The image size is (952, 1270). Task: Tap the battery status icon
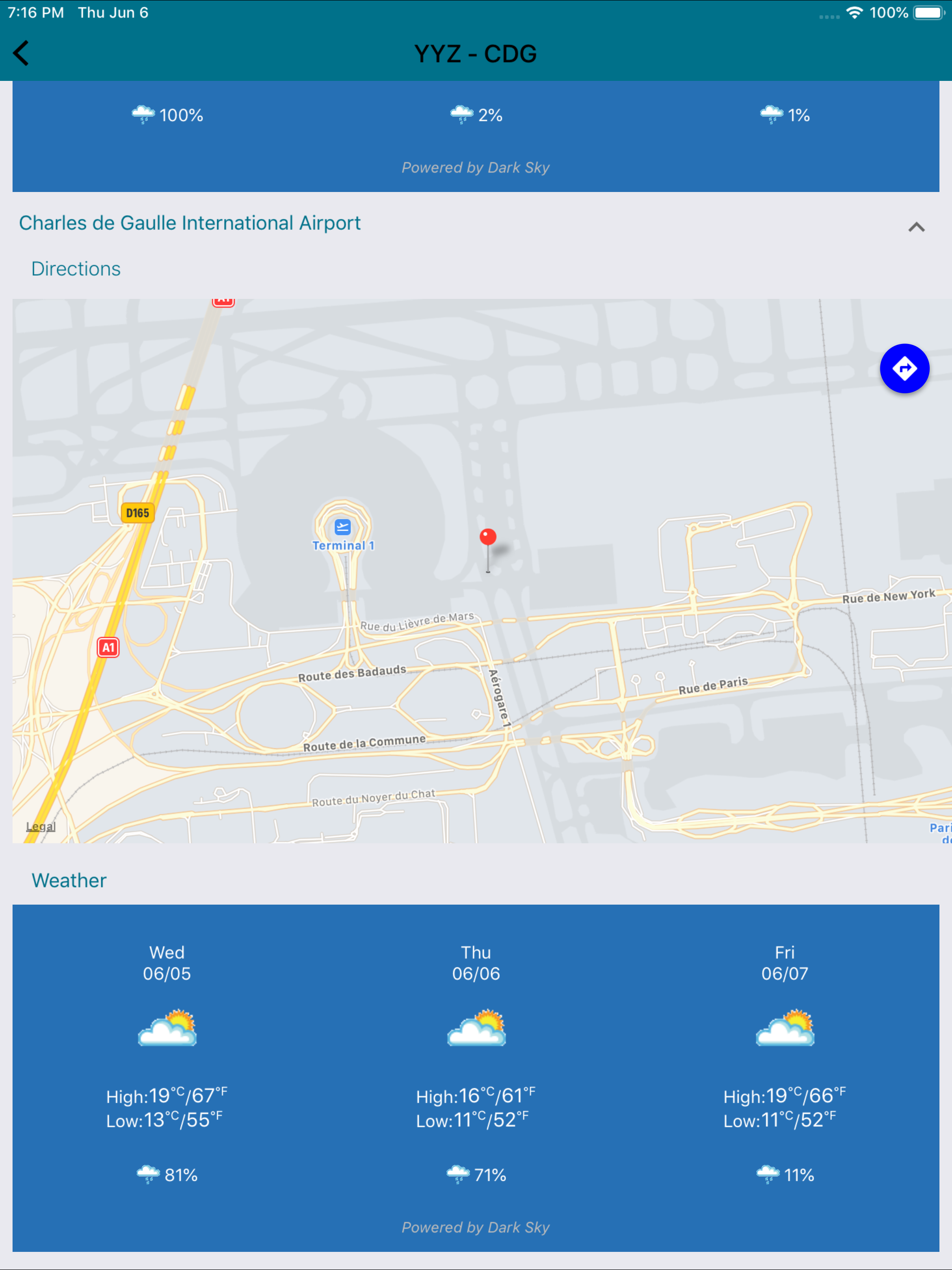point(929,13)
